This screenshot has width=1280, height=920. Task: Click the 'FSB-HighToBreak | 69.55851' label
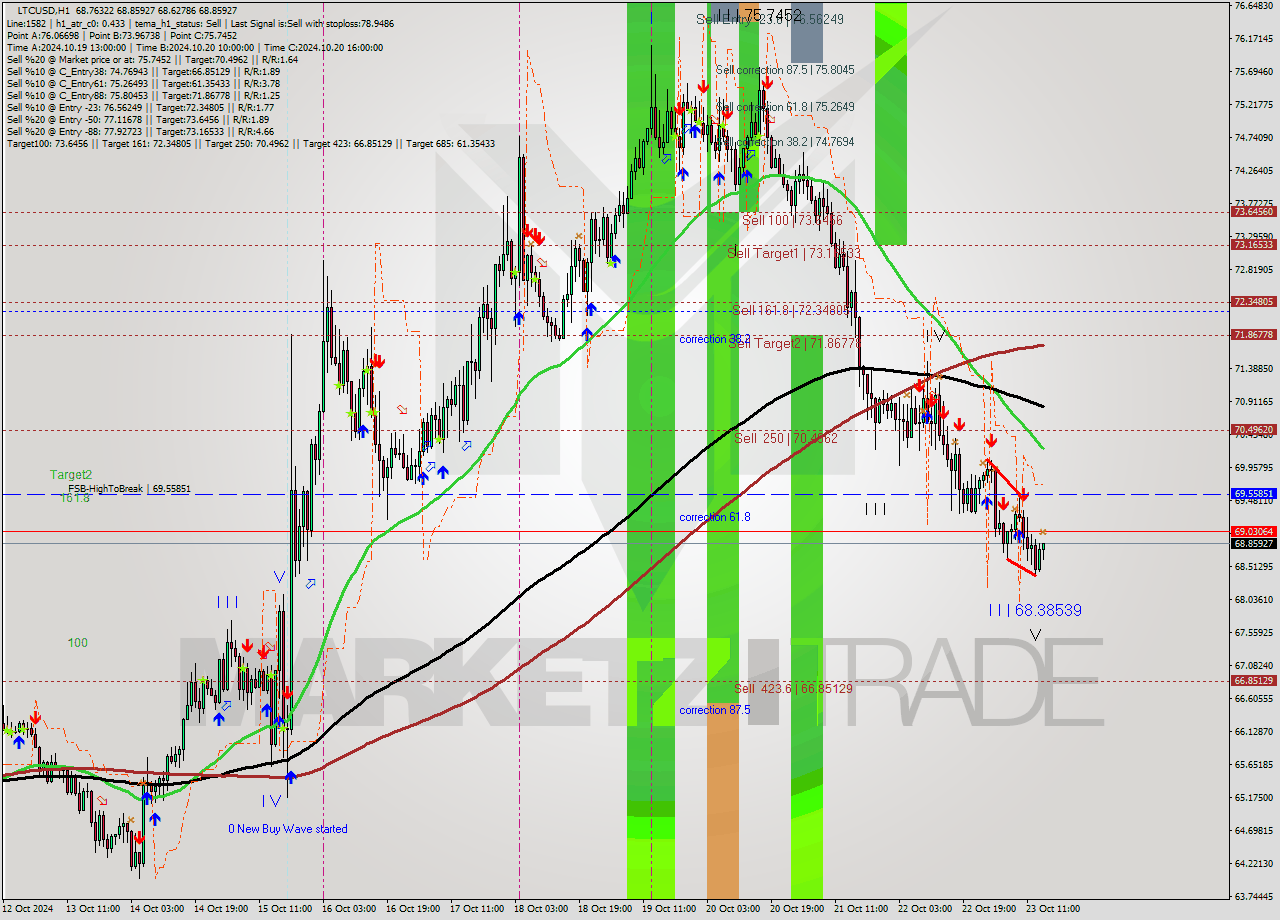pyautogui.click(x=129, y=489)
